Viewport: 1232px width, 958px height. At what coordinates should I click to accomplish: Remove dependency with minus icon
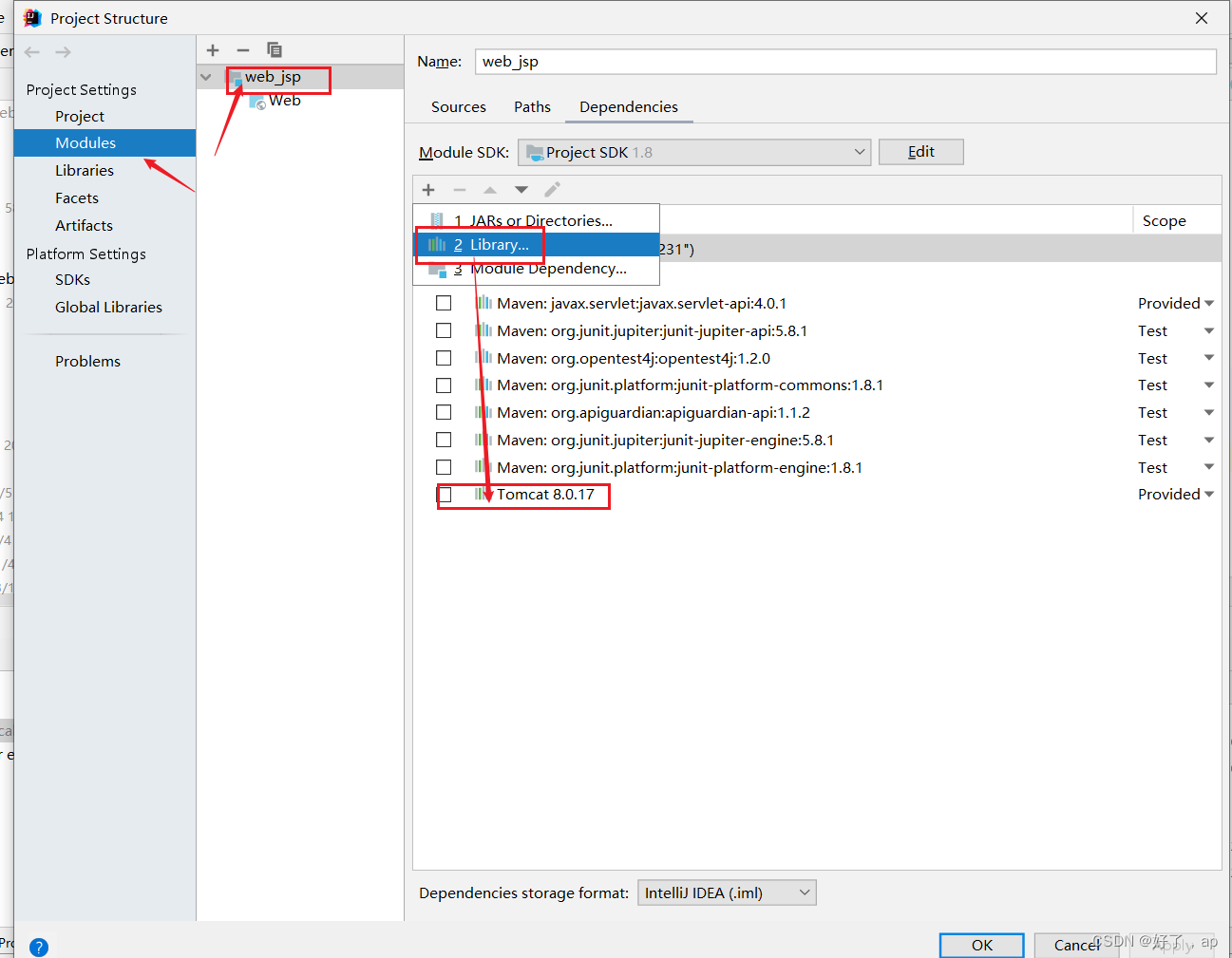click(x=460, y=190)
